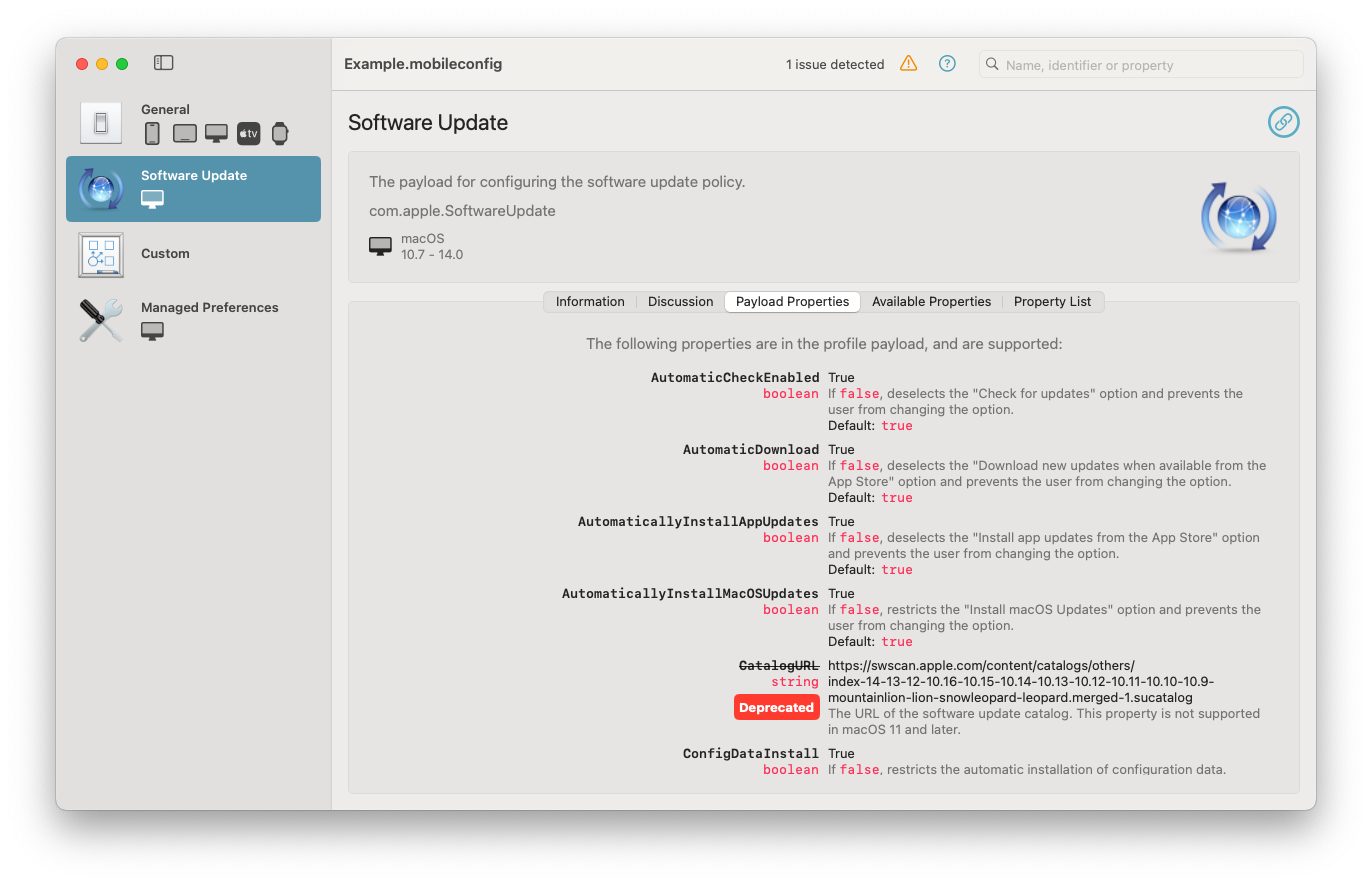The image size is (1372, 884).
Task: Click the yellow minimize window button
Action: [x=102, y=64]
